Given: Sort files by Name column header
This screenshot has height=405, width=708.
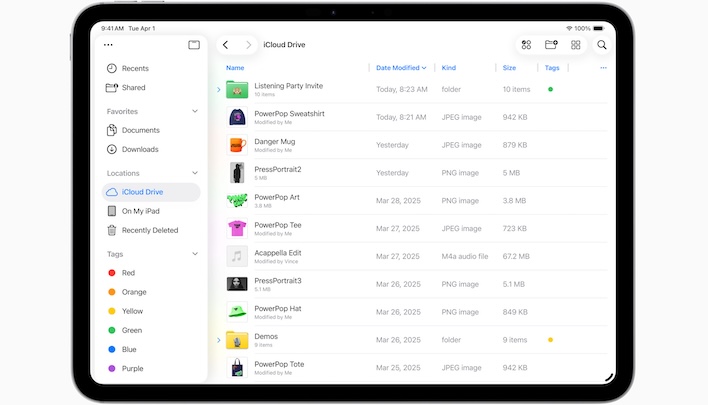Looking at the screenshot, I should tap(235, 68).
